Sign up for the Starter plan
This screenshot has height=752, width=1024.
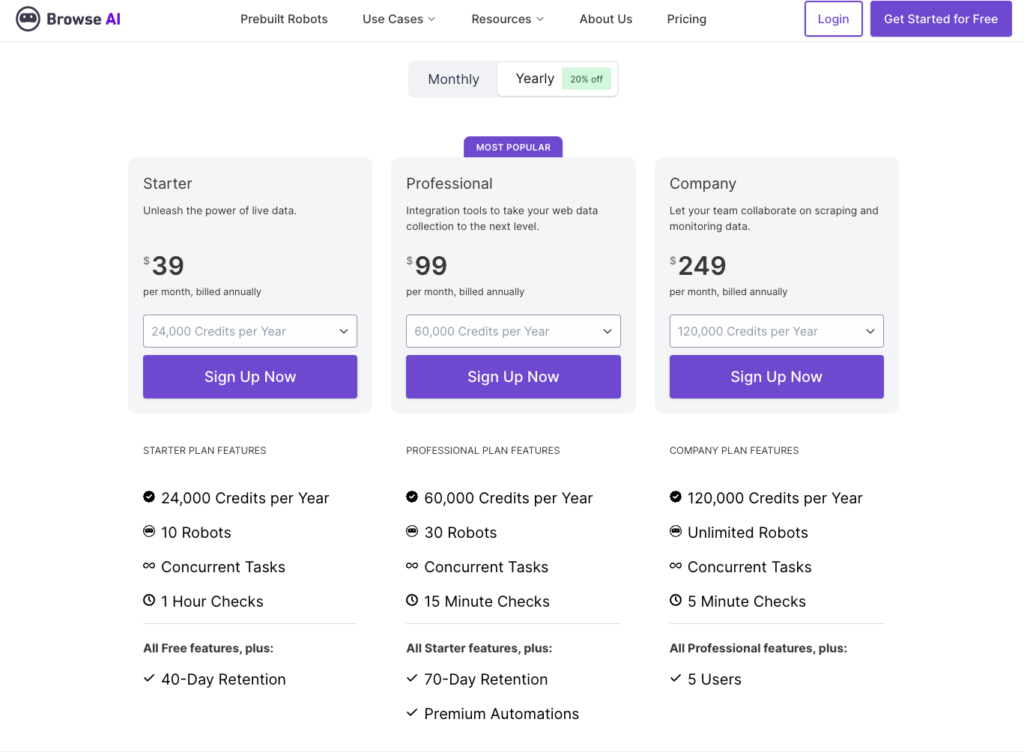tap(250, 377)
